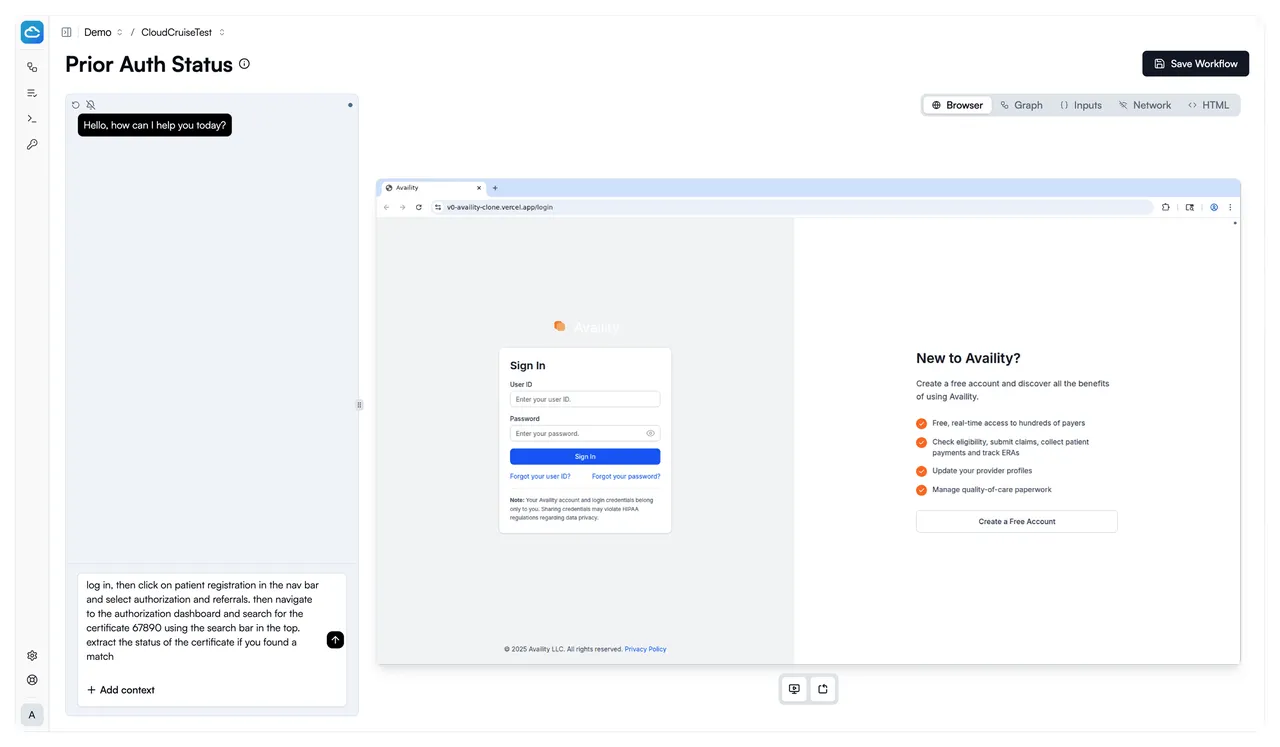Switch to the Browser tab
The image size is (1280, 747).
[957, 105]
